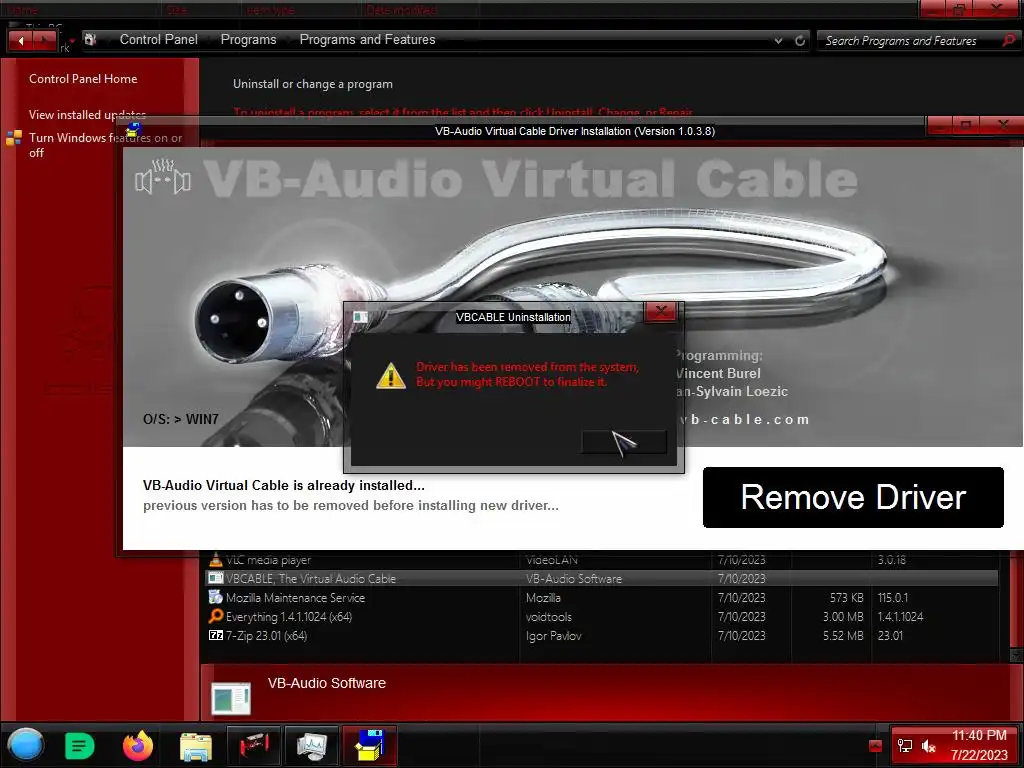Screen dimensions: 1024x768
Task: Click the Everything magnifier icon
Action: click(x=216, y=616)
